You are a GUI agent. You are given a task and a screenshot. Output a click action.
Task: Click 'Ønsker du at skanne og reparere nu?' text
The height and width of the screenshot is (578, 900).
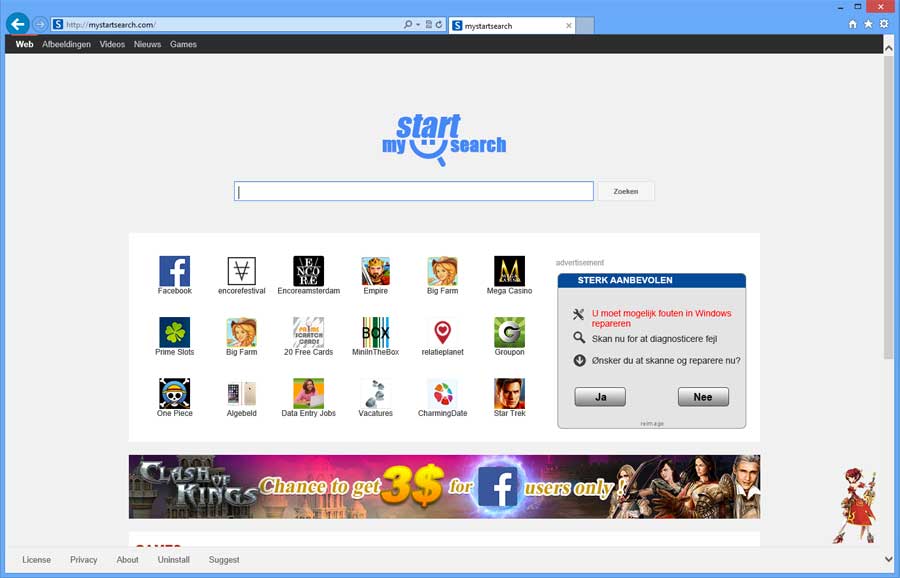point(666,360)
